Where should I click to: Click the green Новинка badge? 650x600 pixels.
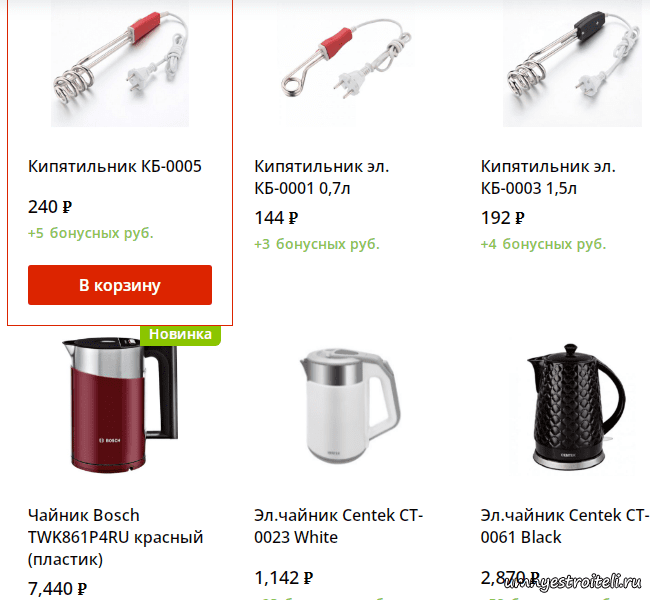coord(180,334)
